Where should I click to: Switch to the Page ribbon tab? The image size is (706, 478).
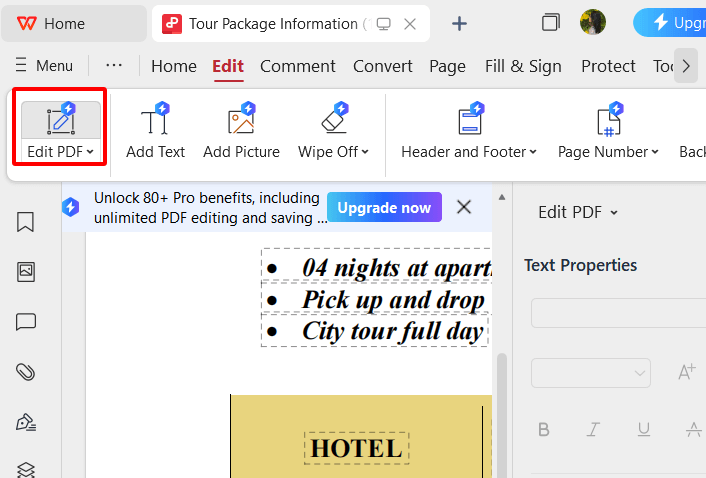pyautogui.click(x=448, y=66)
